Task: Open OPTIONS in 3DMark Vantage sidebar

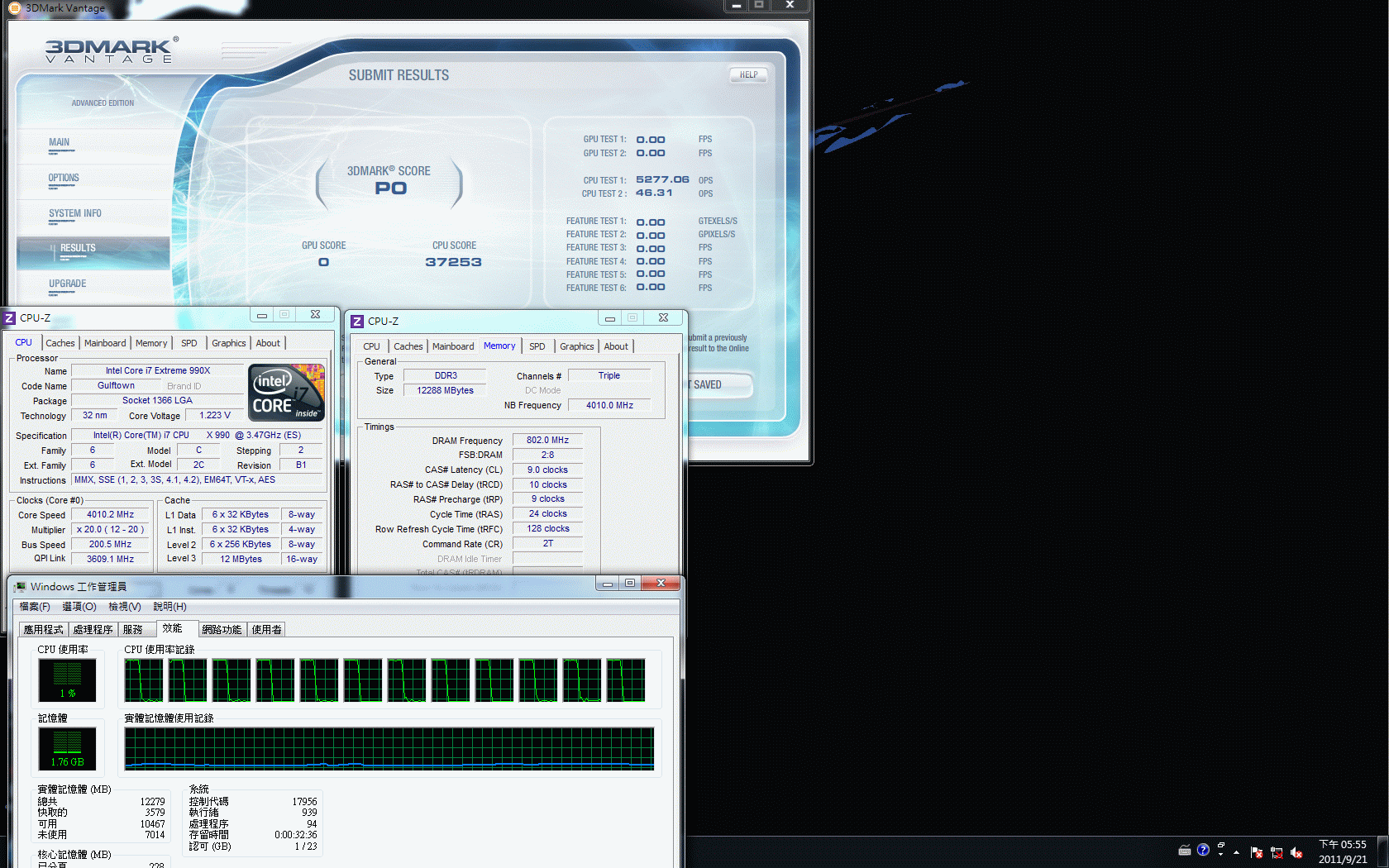Action: (x=64, y=178)
